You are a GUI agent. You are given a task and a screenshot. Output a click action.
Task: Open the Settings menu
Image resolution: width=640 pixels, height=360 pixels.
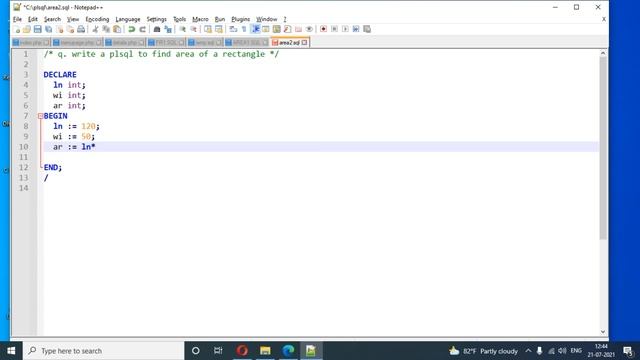point(157,19)
